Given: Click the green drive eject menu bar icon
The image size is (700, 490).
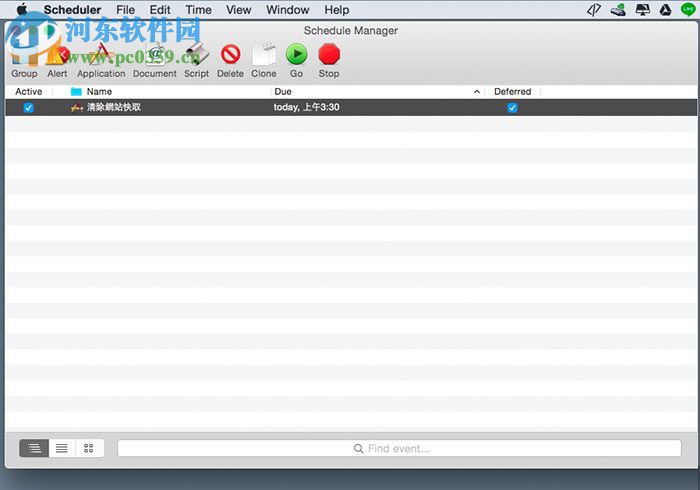Looking at the screenshot, I should tap(618, 9).
